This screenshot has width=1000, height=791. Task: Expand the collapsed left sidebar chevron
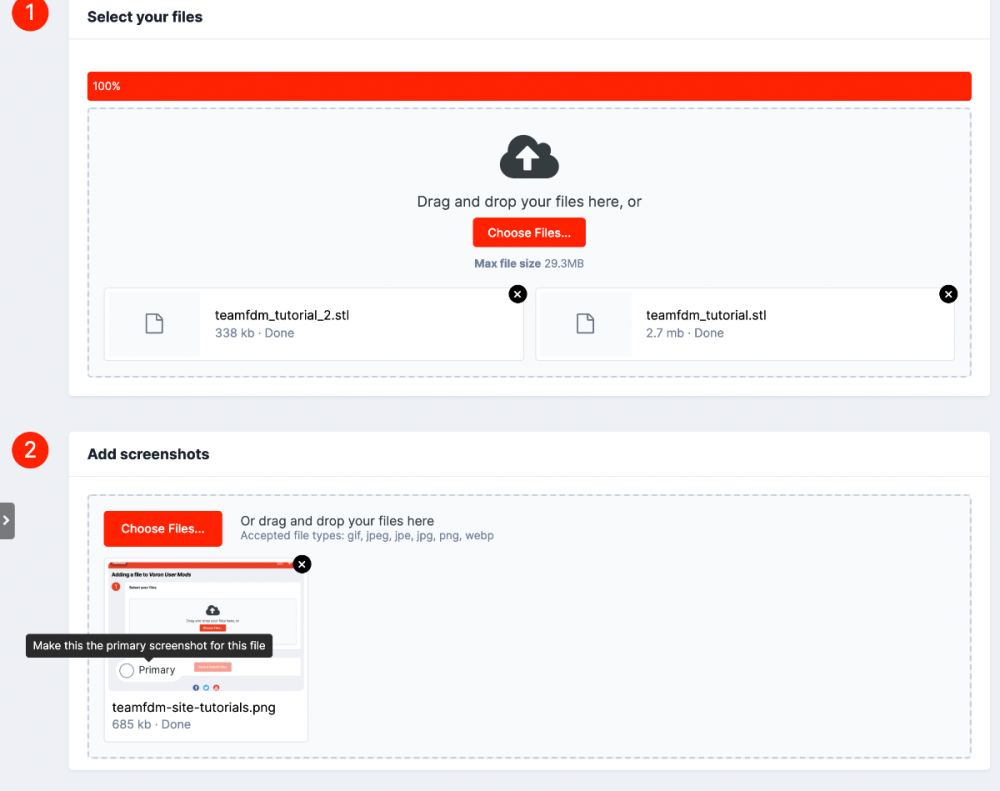[x=7, y=521]
